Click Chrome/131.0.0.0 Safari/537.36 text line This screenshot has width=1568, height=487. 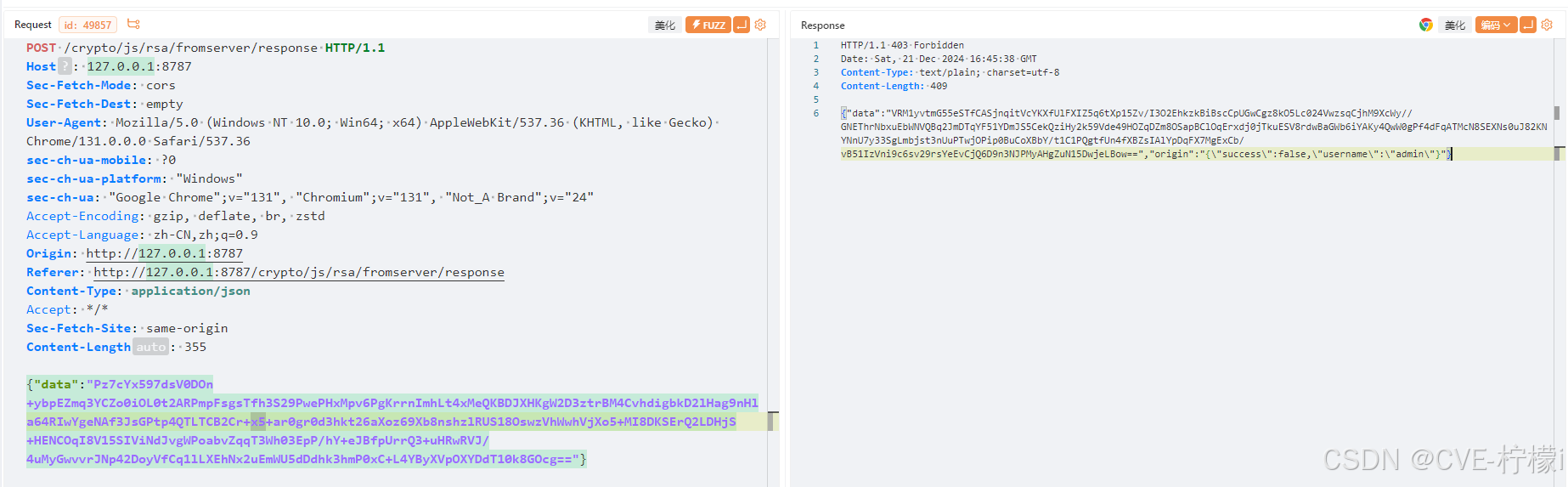(138, 141)
